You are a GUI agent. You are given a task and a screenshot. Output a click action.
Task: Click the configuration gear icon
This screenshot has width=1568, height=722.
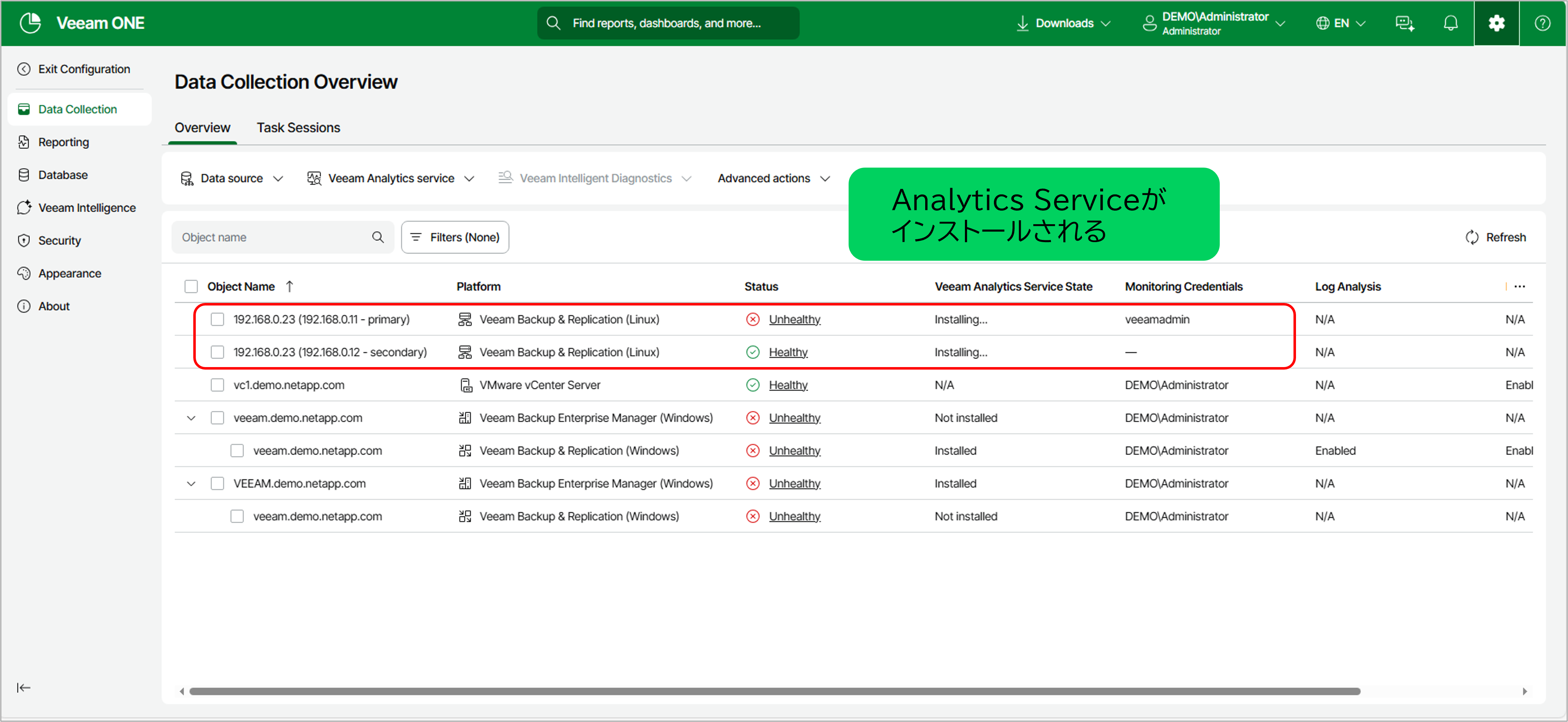tap(1496, 23)
